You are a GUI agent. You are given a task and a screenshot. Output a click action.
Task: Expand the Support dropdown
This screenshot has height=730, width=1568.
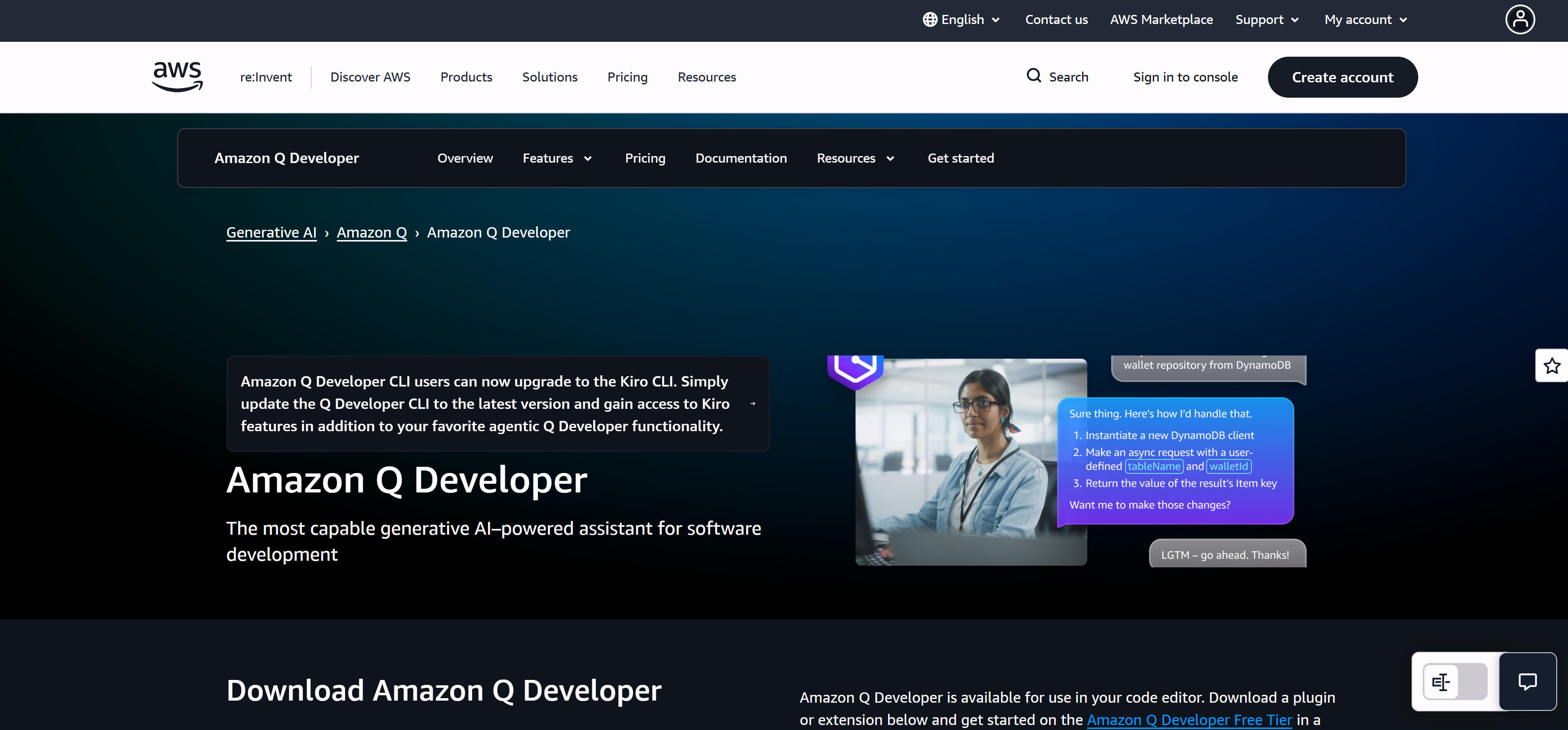coord(1266,19)
